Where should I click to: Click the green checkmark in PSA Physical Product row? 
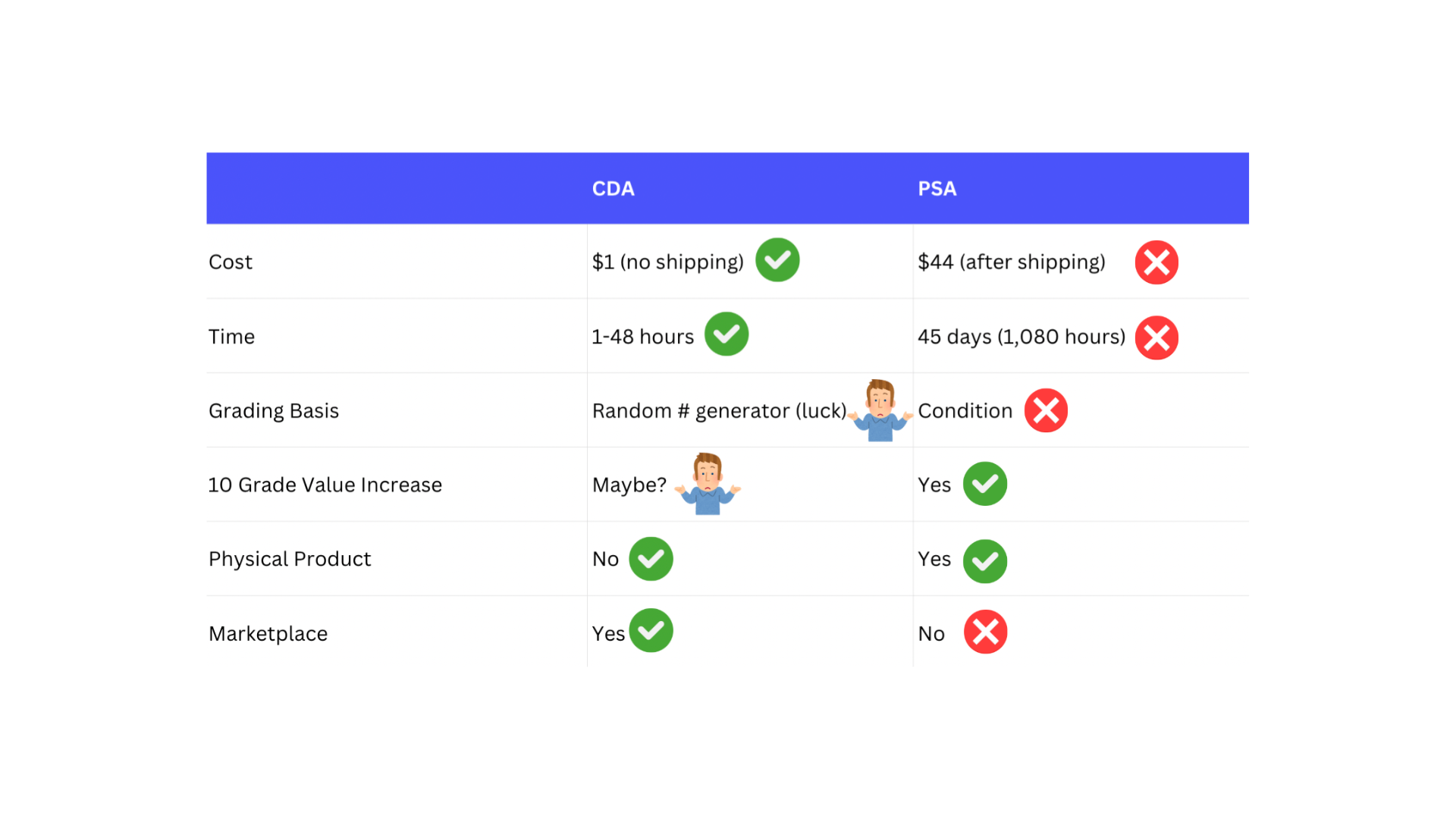(985, 561)
